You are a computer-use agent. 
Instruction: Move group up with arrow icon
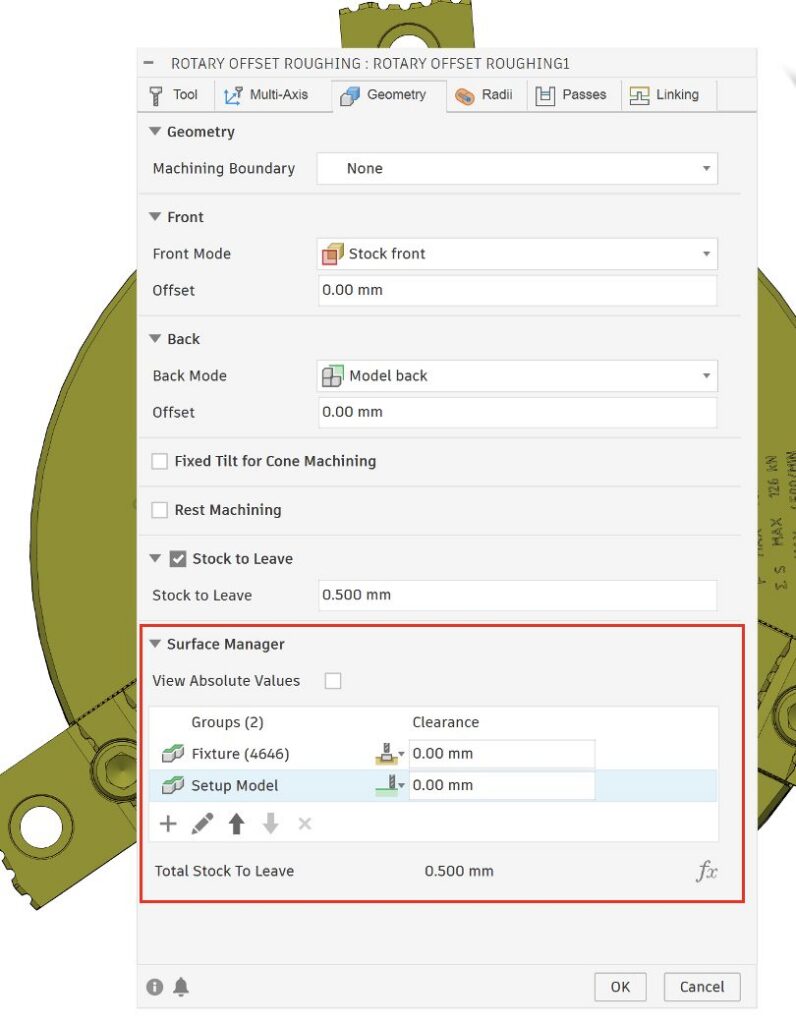click(x=236, y=824)
